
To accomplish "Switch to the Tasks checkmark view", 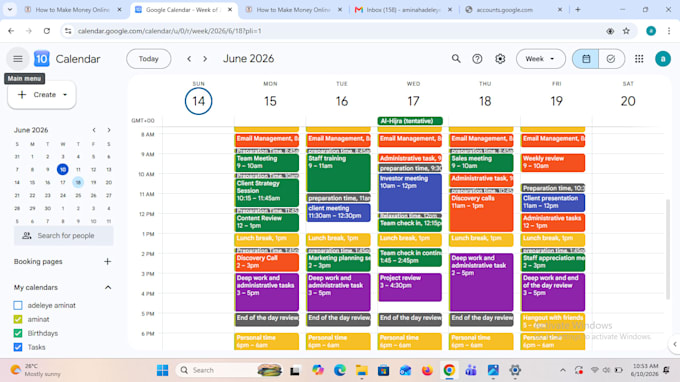I will [611, 59].
